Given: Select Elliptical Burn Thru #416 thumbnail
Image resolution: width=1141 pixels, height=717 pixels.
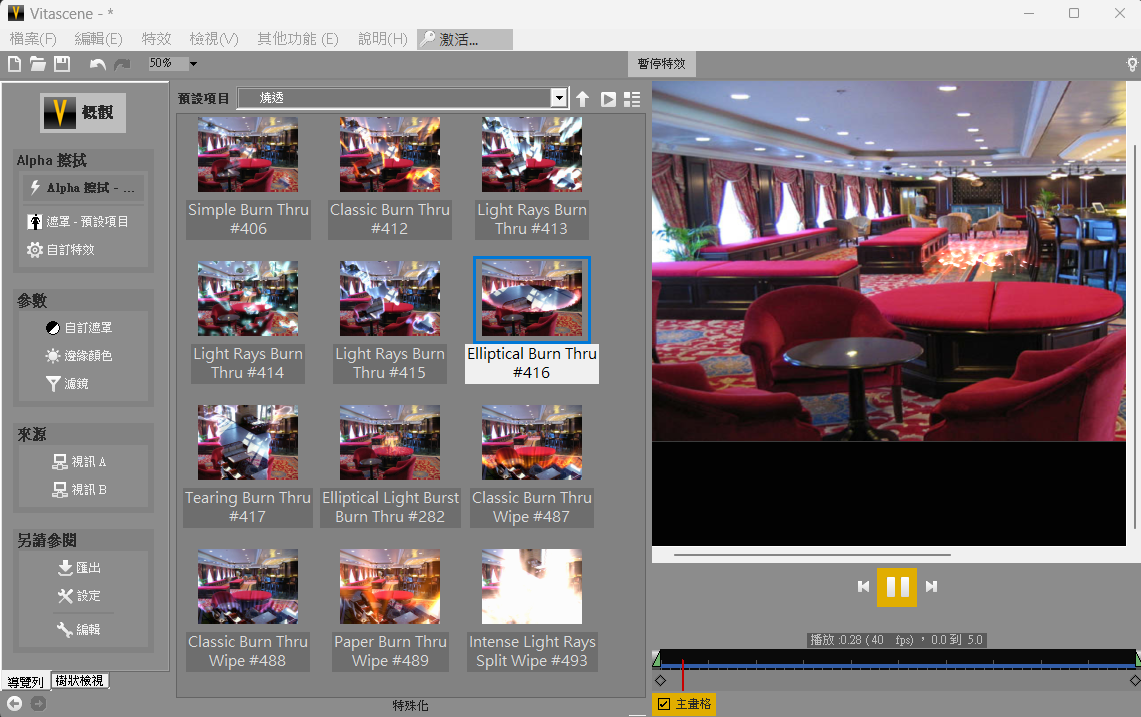Looking at the screenshot, I should 532,298.
